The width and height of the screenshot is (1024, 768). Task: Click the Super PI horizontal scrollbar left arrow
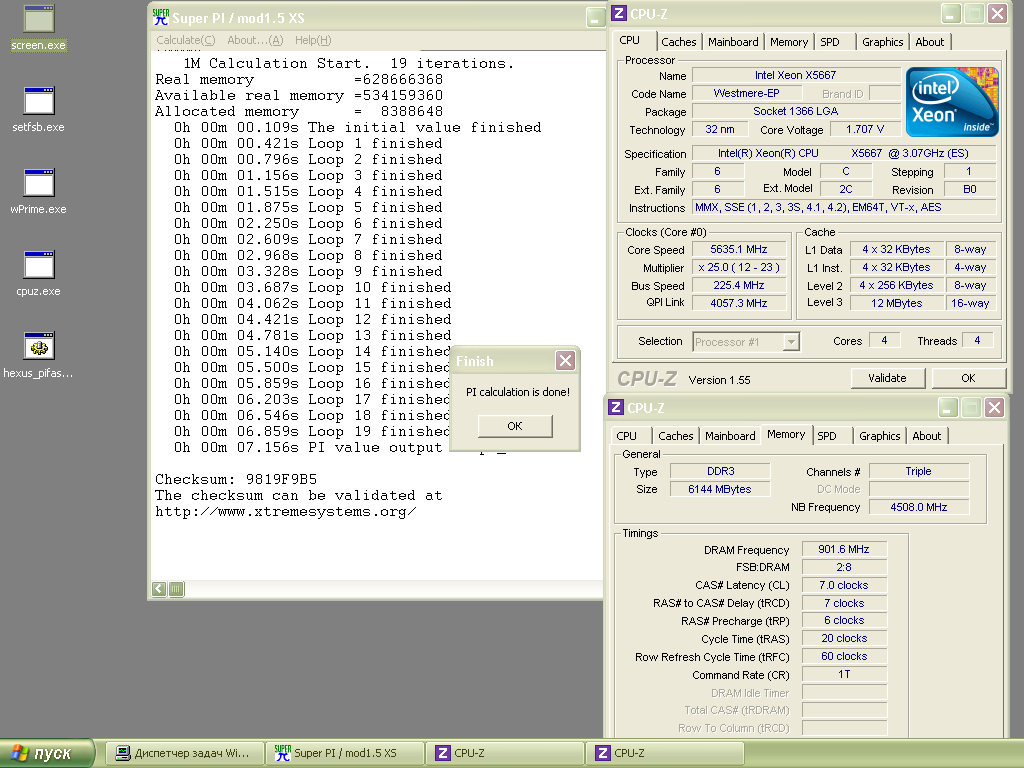pyautogui.click(x=159, y=589)
